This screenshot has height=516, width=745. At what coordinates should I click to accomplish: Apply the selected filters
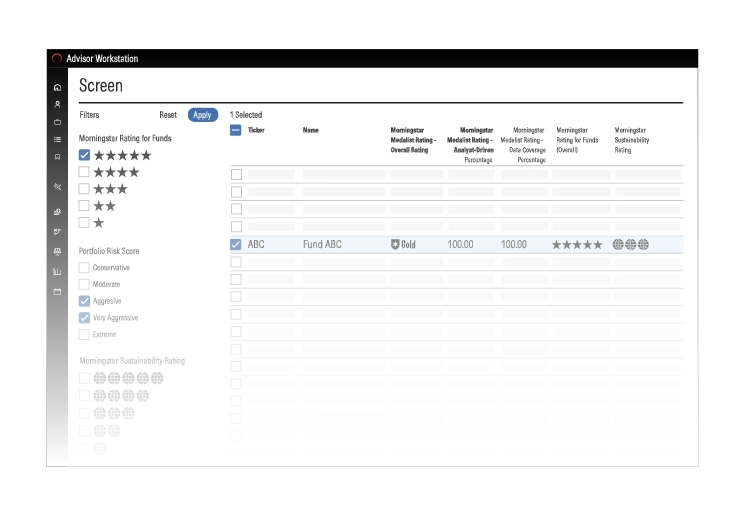203,115
